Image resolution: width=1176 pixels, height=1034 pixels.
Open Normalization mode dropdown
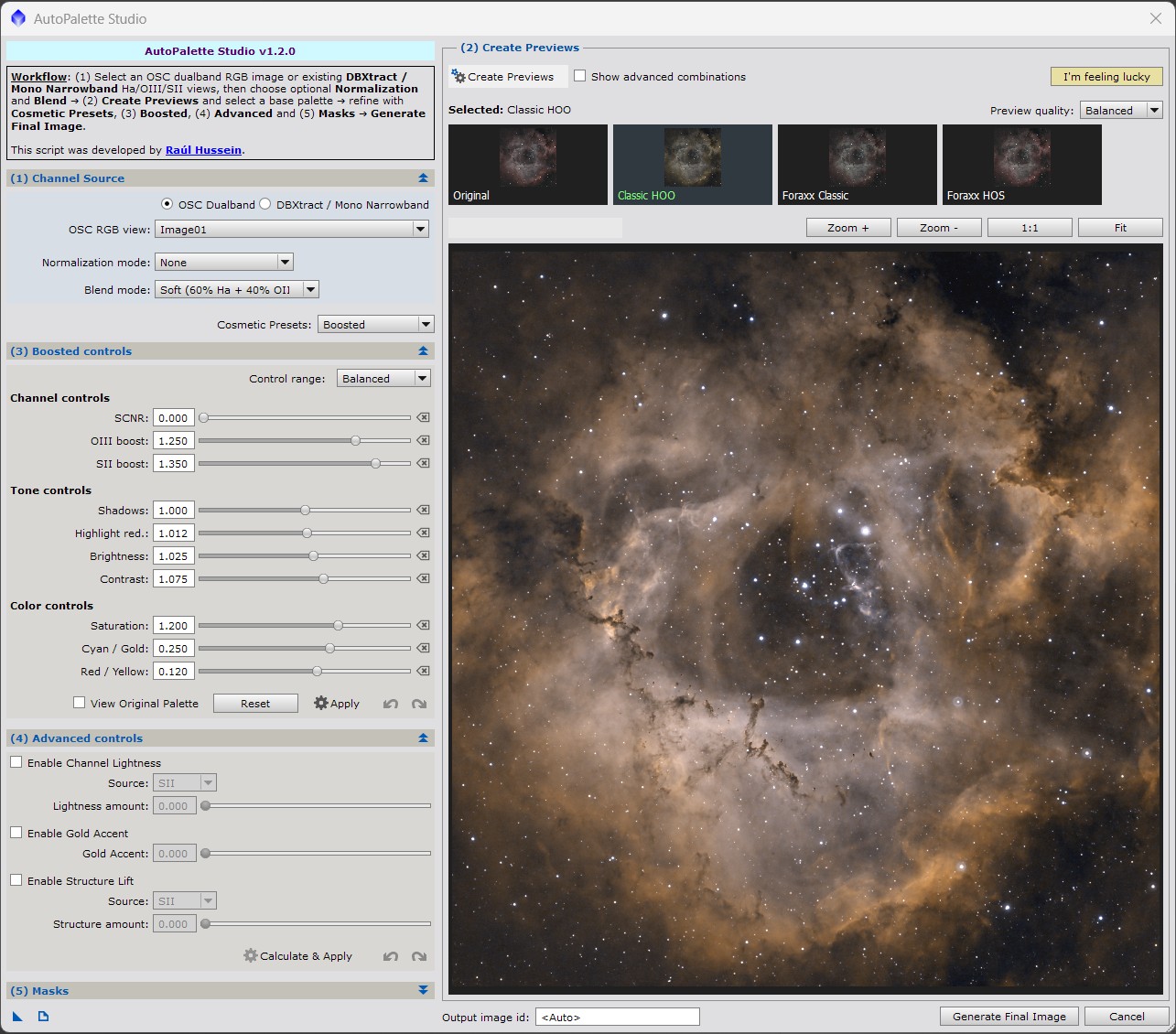tap(224, 262)
